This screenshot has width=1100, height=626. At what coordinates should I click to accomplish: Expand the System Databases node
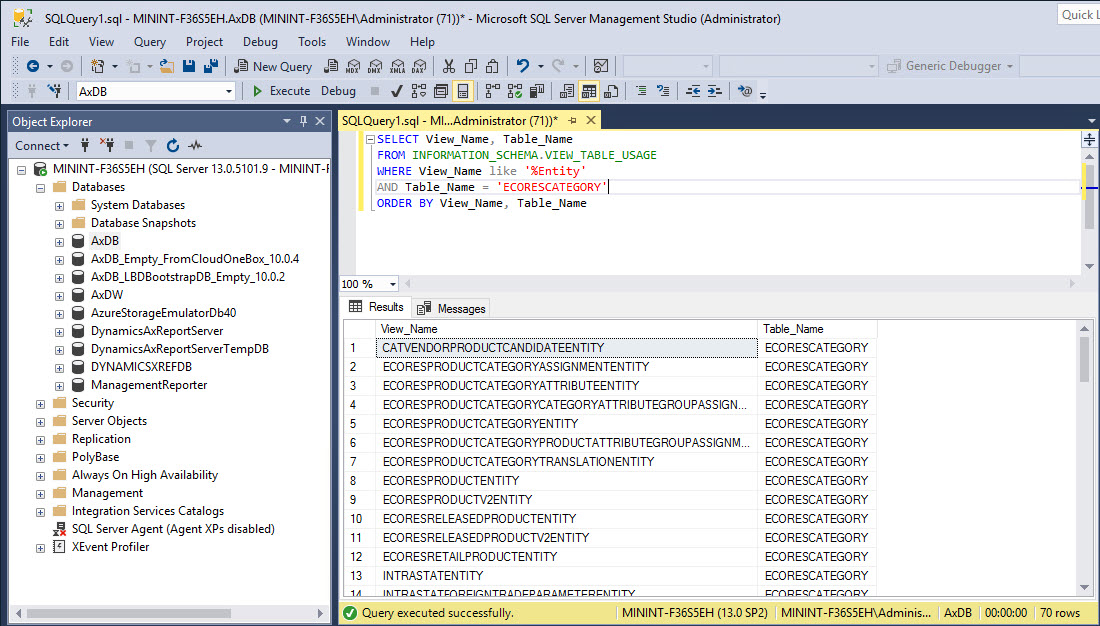[60, 206]
